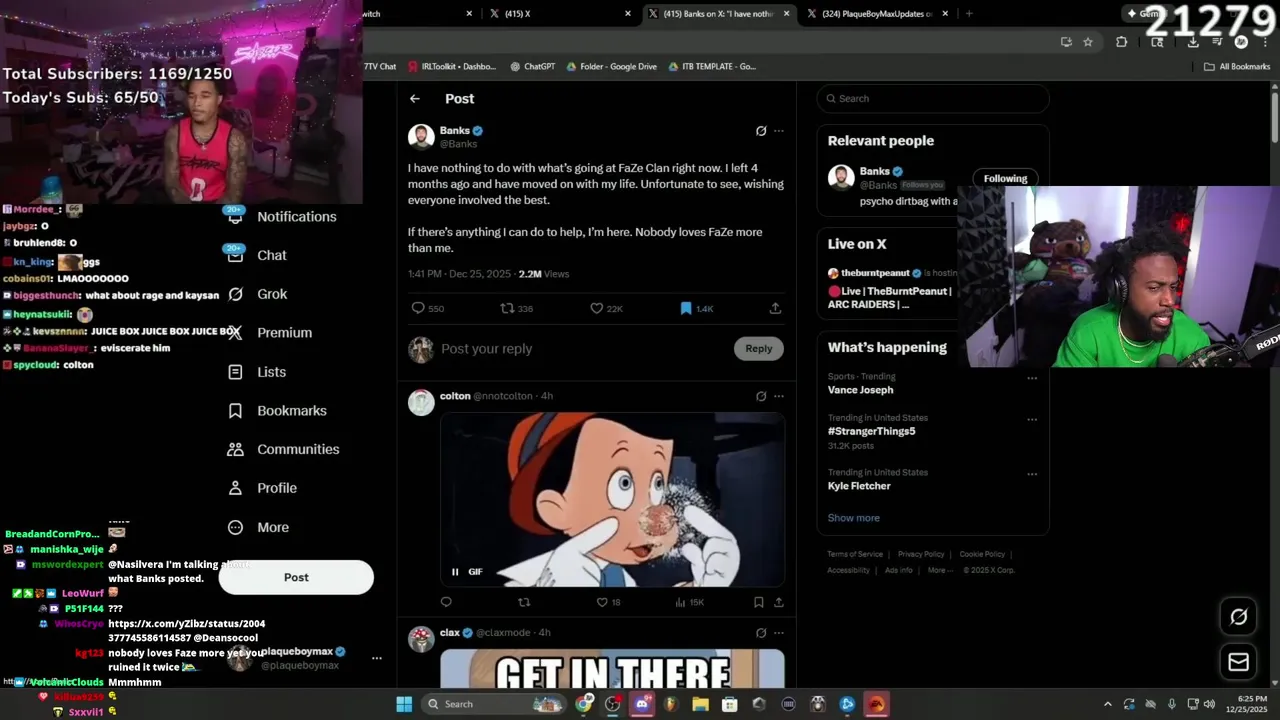Open Lists in the X sidebar
The height and width of the screenshot is (720, 1280).
coord(257,372)
